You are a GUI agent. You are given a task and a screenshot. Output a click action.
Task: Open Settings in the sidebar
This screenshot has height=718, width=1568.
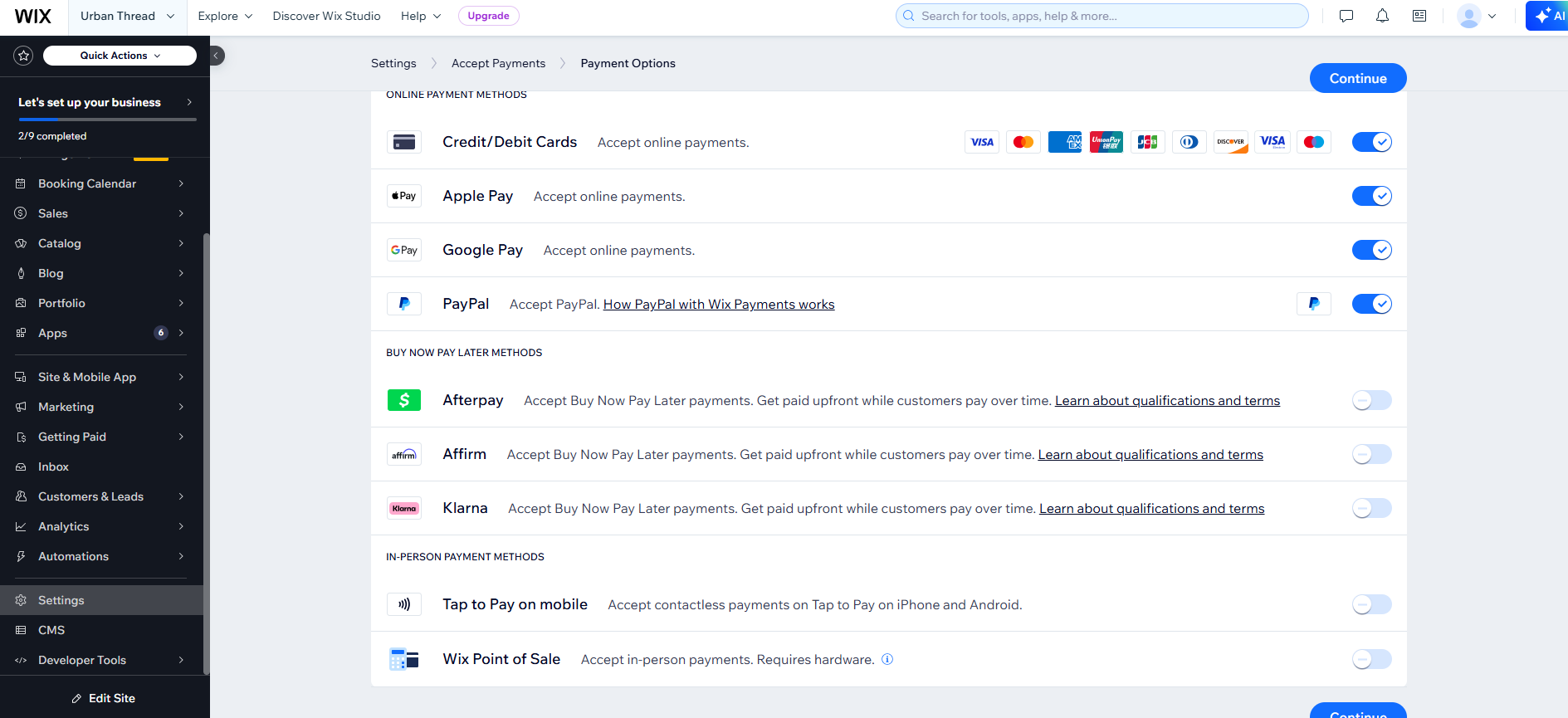[101, 600]
